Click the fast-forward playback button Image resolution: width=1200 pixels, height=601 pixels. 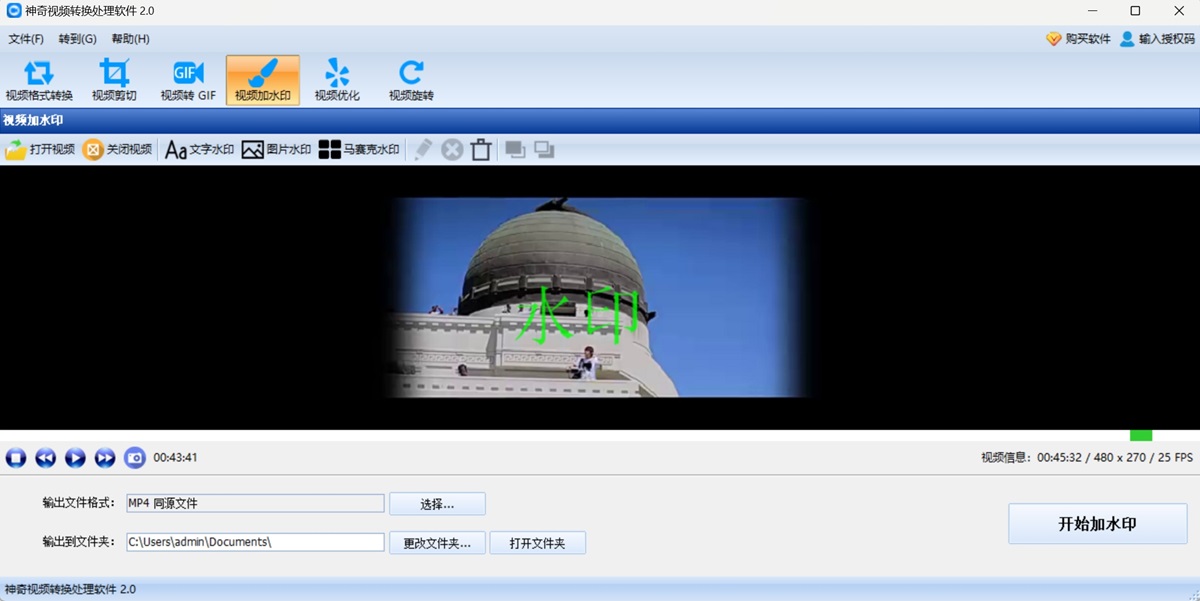pos(105,458)
